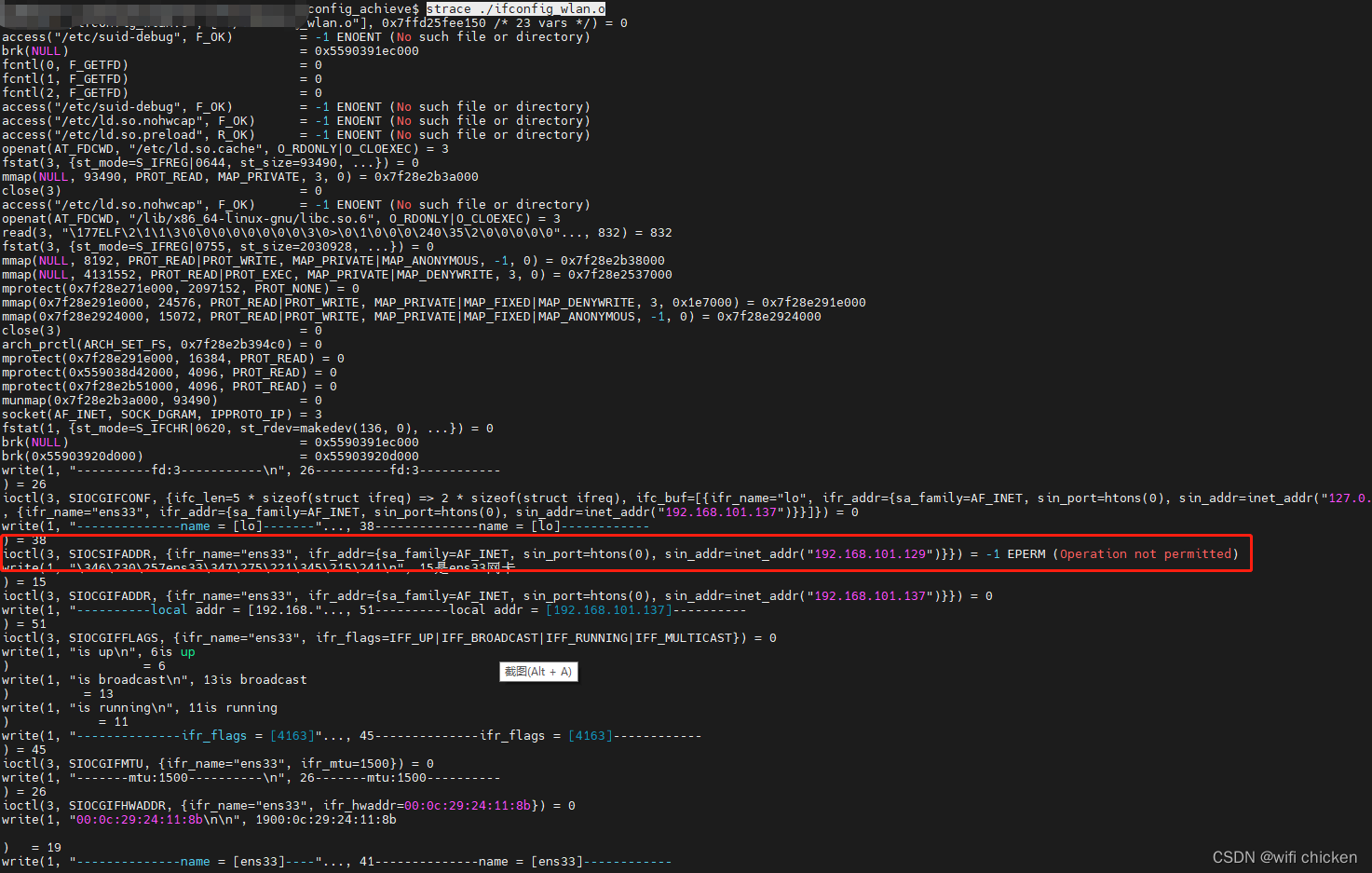The width and height of the screenshot is (1372, 873).
Task: Select the write line containing 'fd:3'
Action: click(x=251, y=471)
